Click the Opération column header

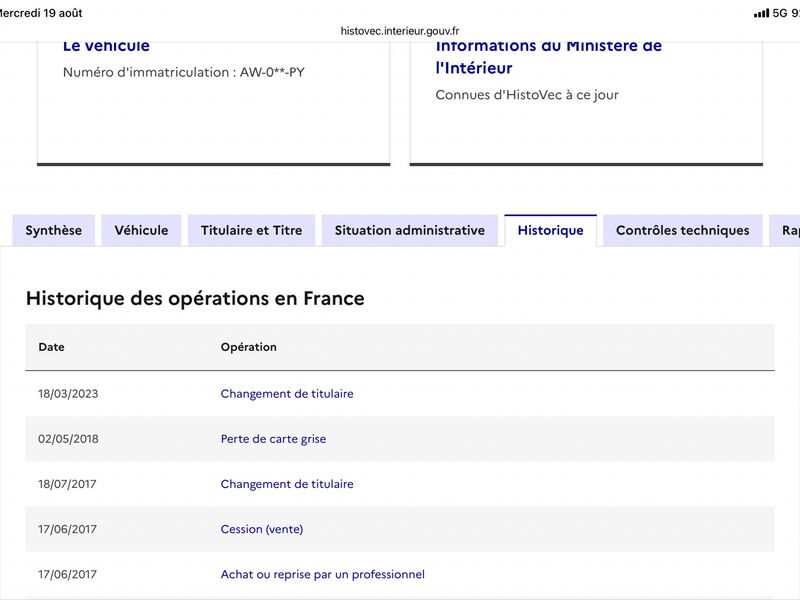pyautogui.click(x=248, y=347)
